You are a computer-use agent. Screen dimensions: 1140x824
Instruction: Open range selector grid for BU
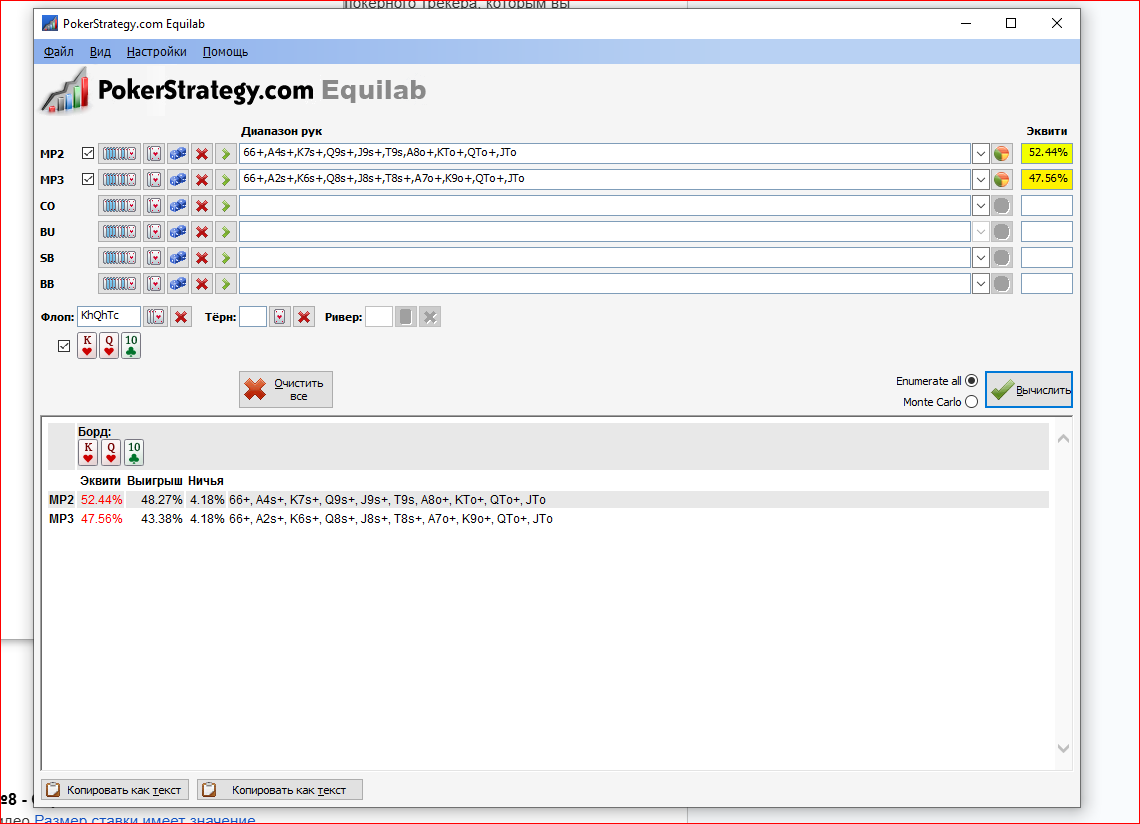(119, 232)
